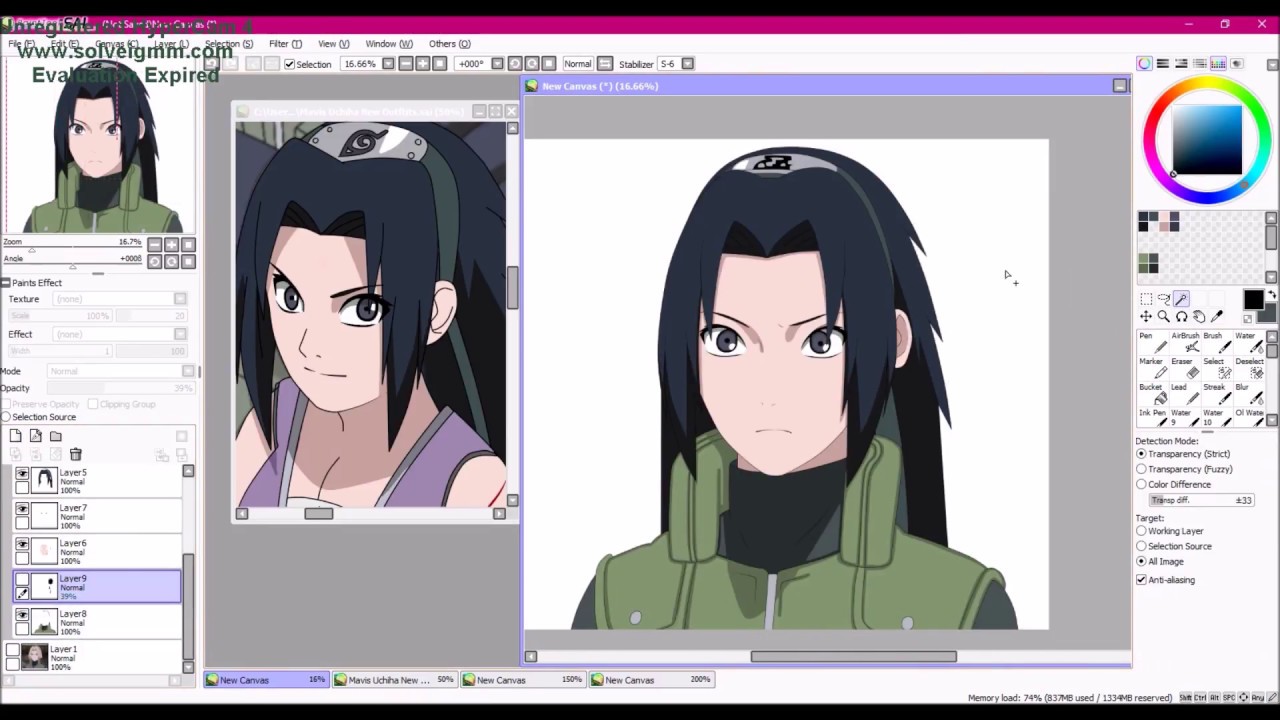Disable the Anti-aliasing checkbox
The height and width of the screenshot is (720, 1280).
point(1141,580)
